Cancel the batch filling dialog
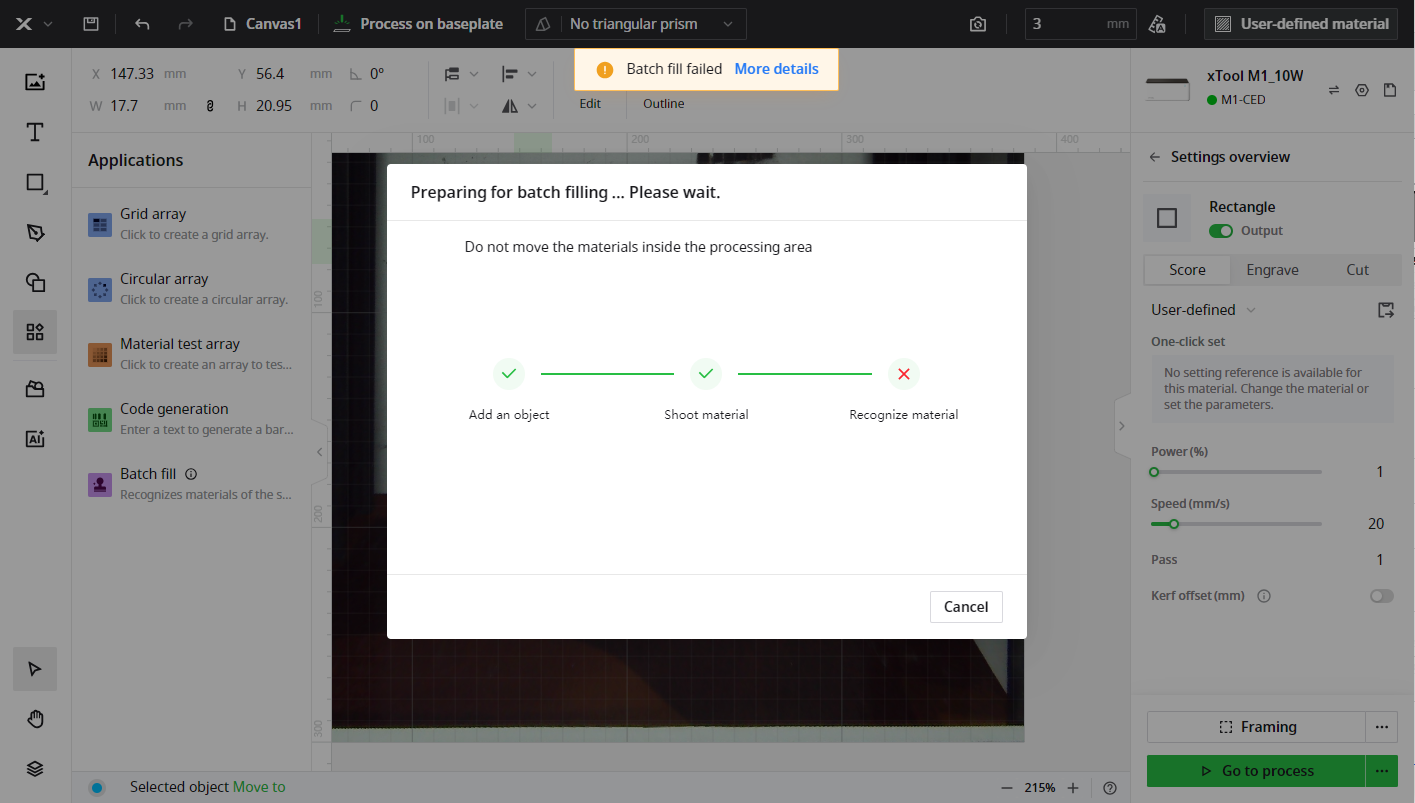Screen dimensions: 1415x803 (x=965, y=607)
